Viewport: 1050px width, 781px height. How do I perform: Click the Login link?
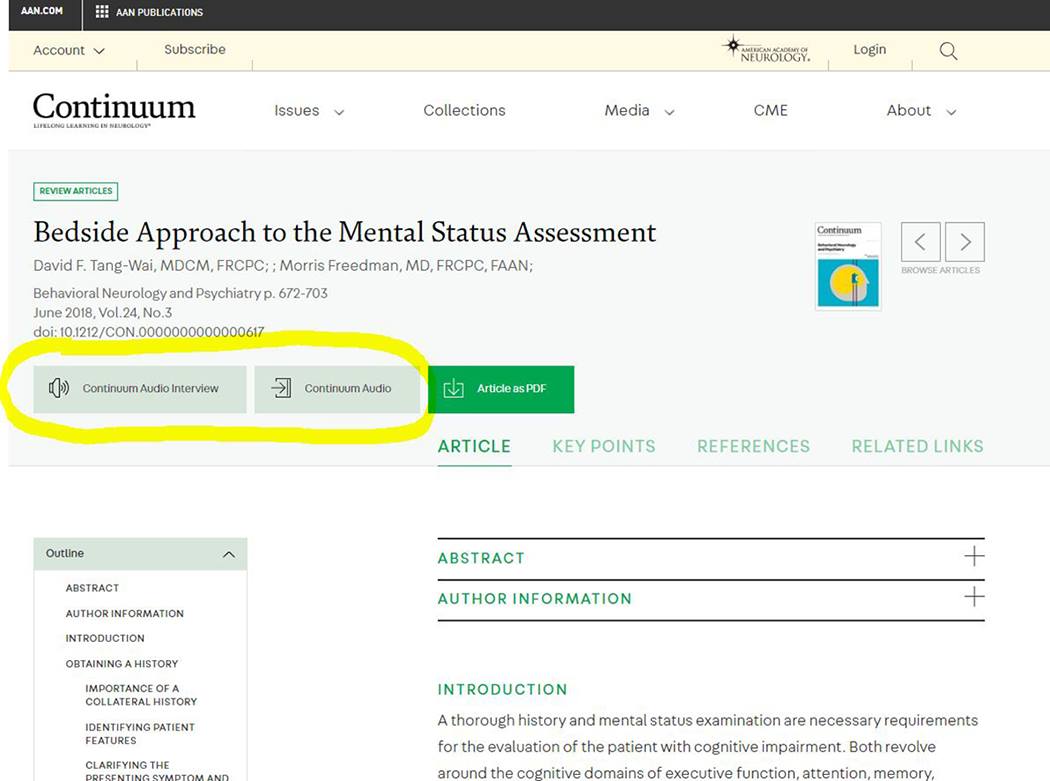pyautogui.click(x=869, y=50)
